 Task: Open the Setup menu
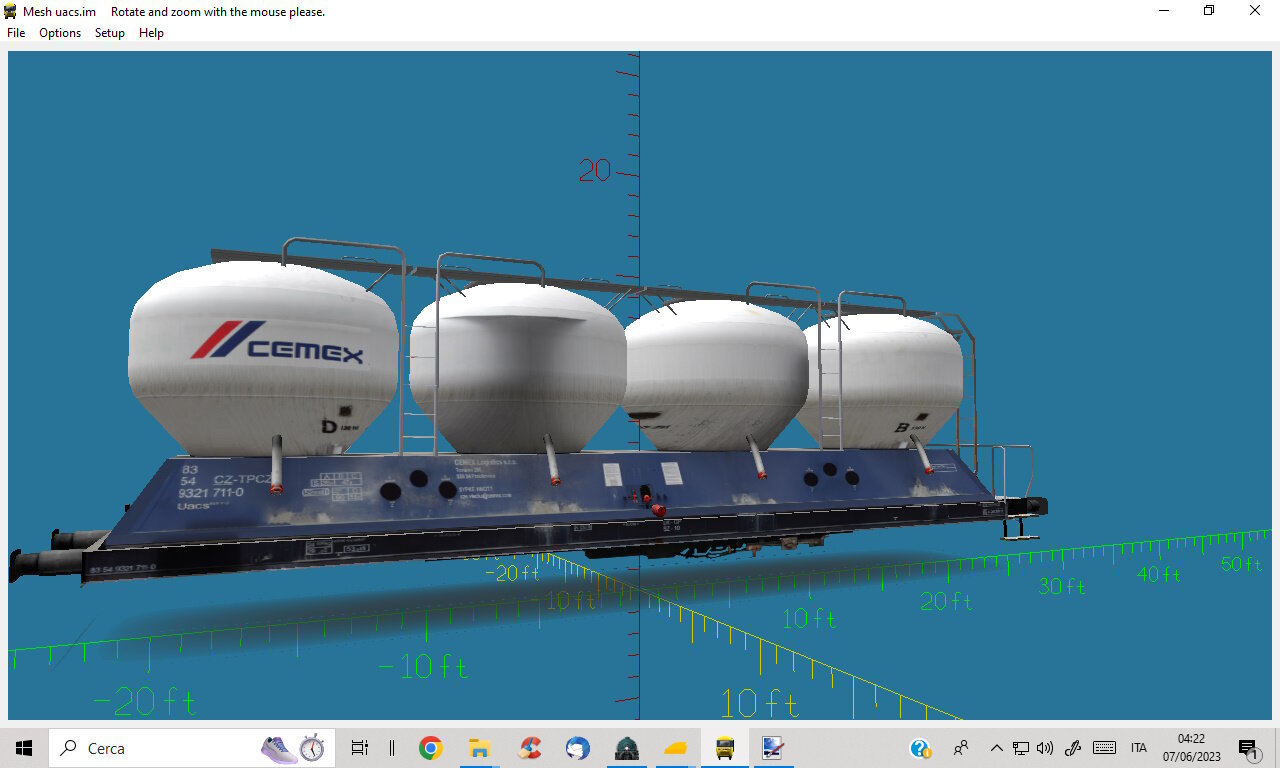(110, 33)
